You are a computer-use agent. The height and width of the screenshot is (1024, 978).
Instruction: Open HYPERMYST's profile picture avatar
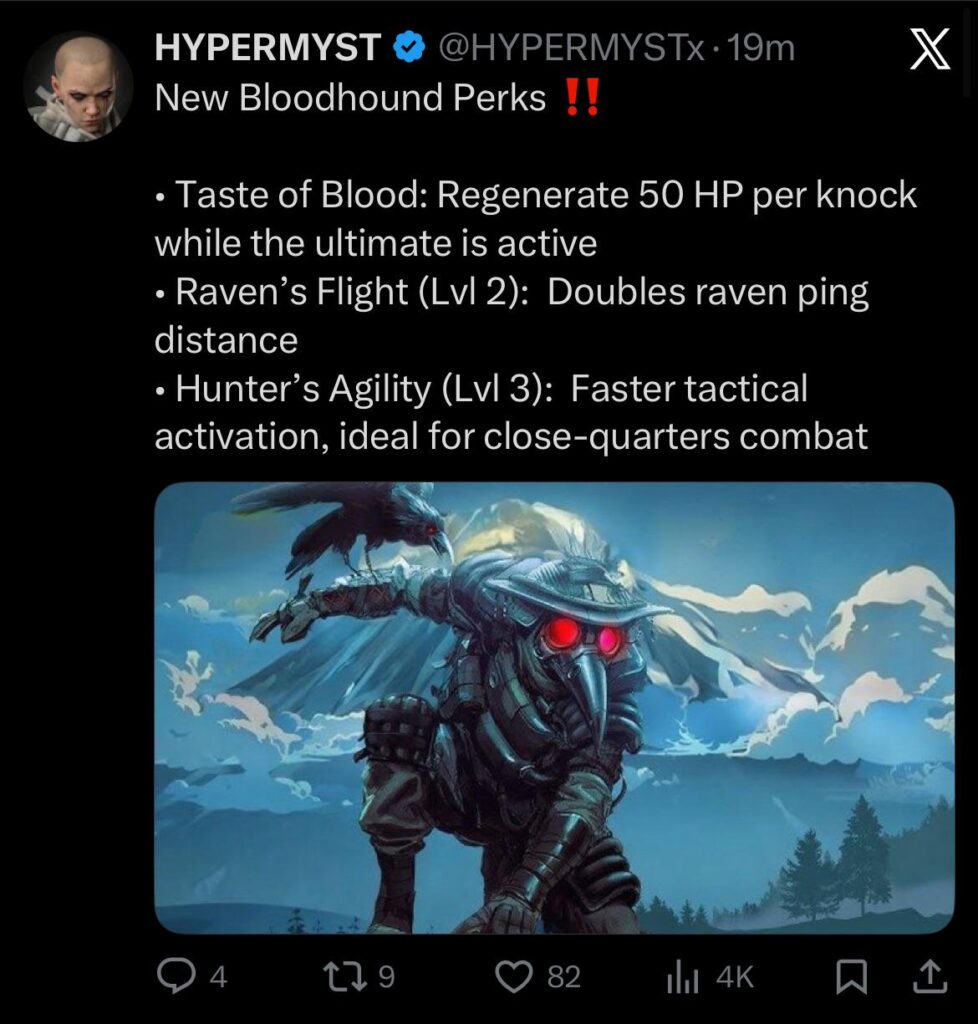[x=78, y=88]
